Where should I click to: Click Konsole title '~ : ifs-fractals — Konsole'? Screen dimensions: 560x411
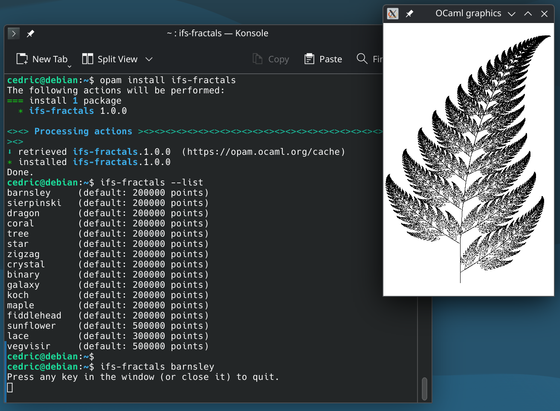tap(218, 34)
